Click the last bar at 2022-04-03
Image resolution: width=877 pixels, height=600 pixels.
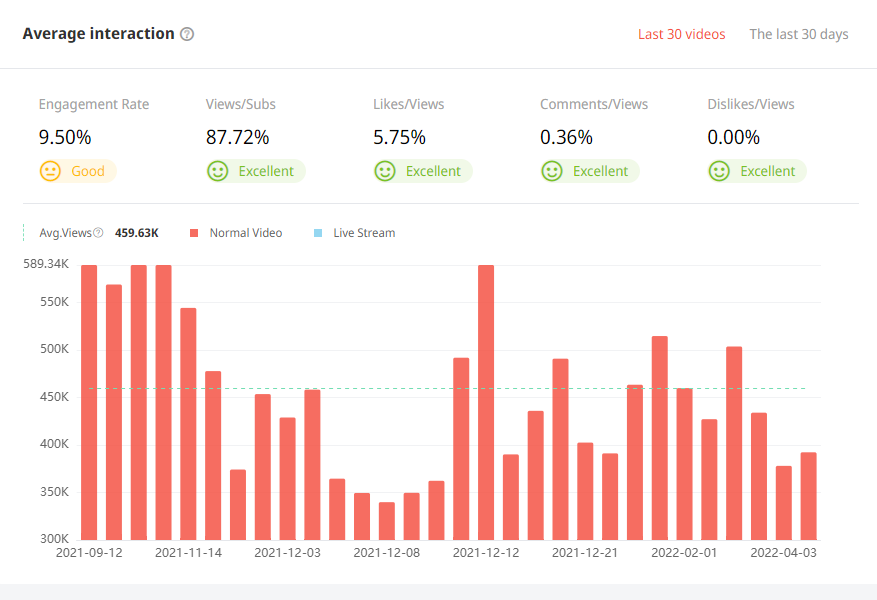(x=808, y=496)
